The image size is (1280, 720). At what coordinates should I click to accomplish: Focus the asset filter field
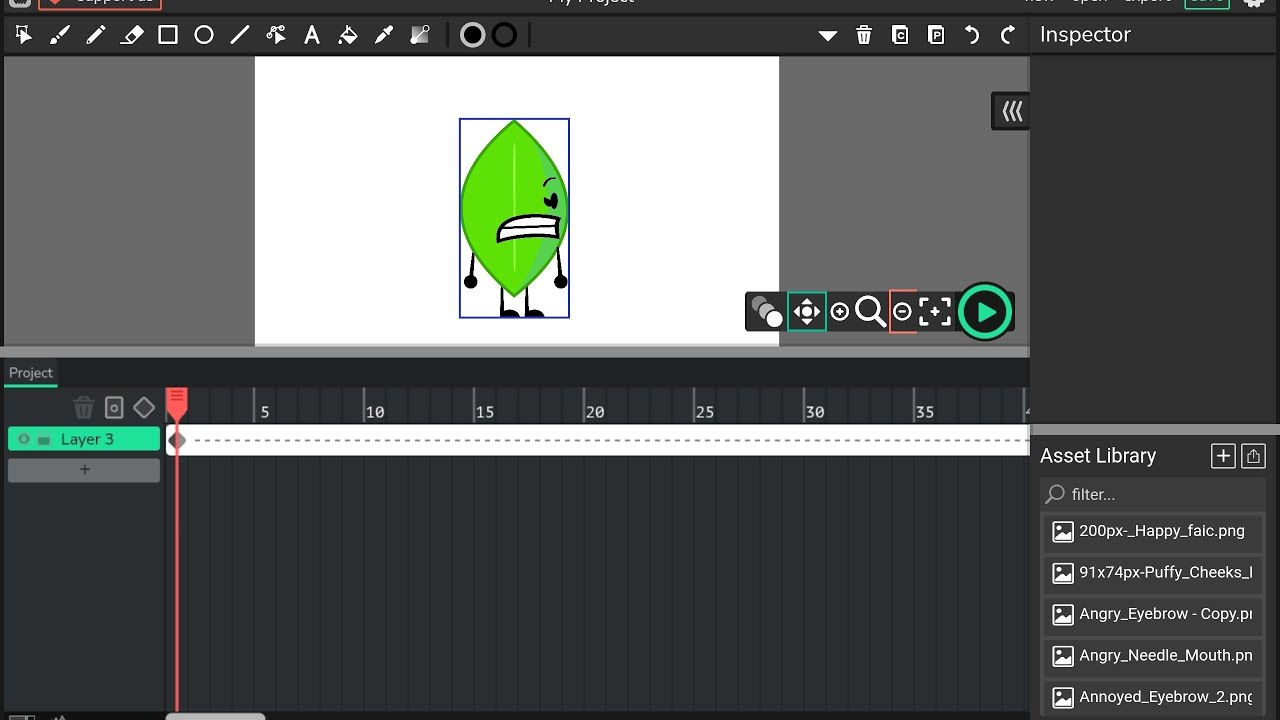coord(1153,494)
